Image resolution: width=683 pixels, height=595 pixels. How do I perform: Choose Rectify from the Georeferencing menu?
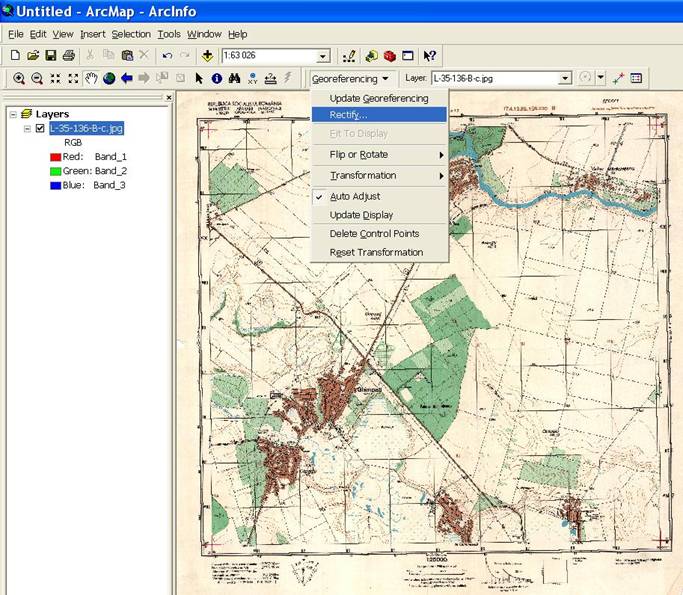coord(348,115)
